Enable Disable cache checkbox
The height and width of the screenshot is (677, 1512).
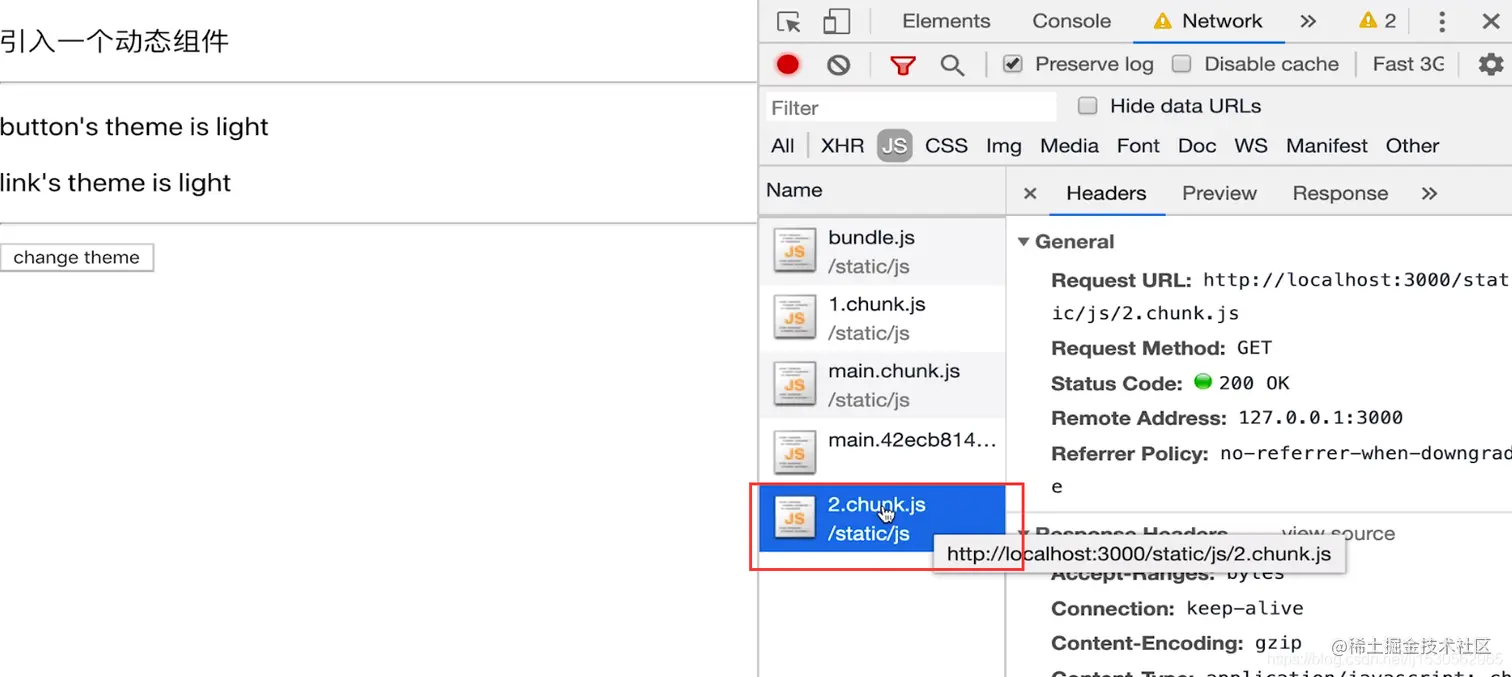(x=1182, y=64)
